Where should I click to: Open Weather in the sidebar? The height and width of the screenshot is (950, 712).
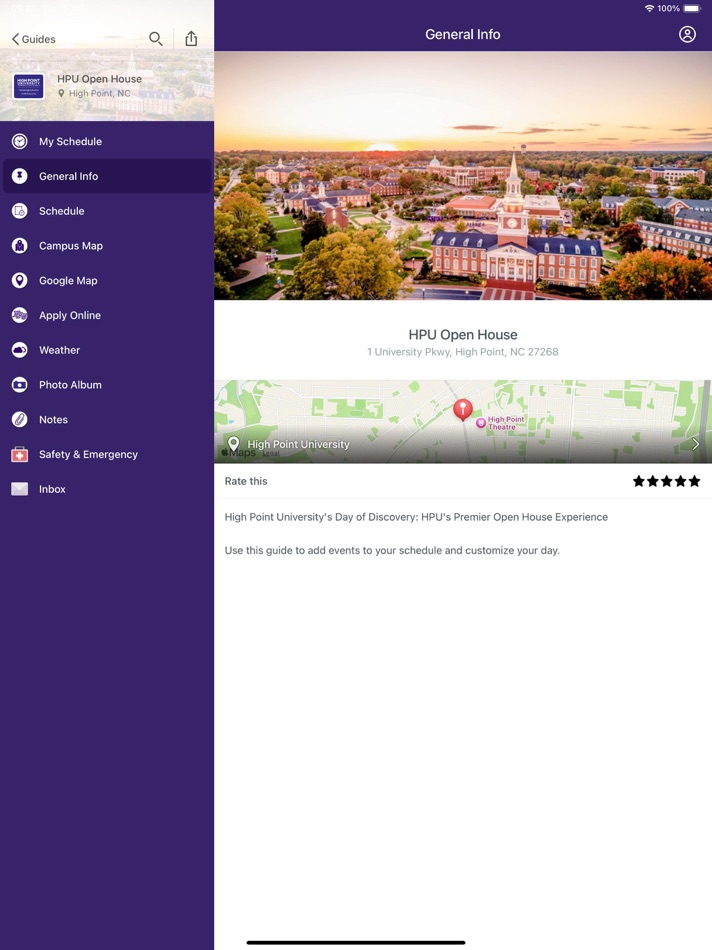pos(107,350)
